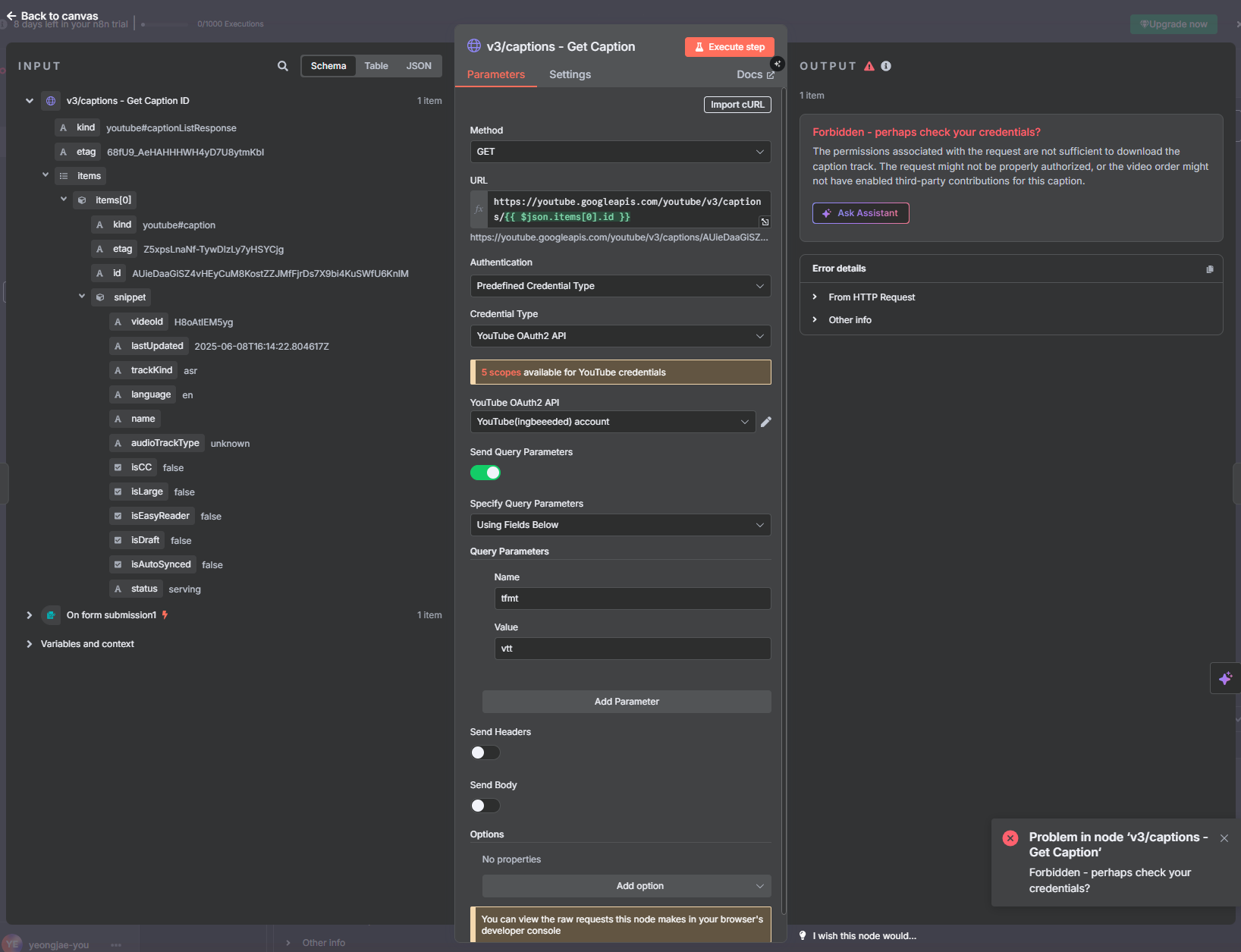Click the output info icon
Image resolution: width=1241 pixels, height=952 pixels.
(886, 66)
